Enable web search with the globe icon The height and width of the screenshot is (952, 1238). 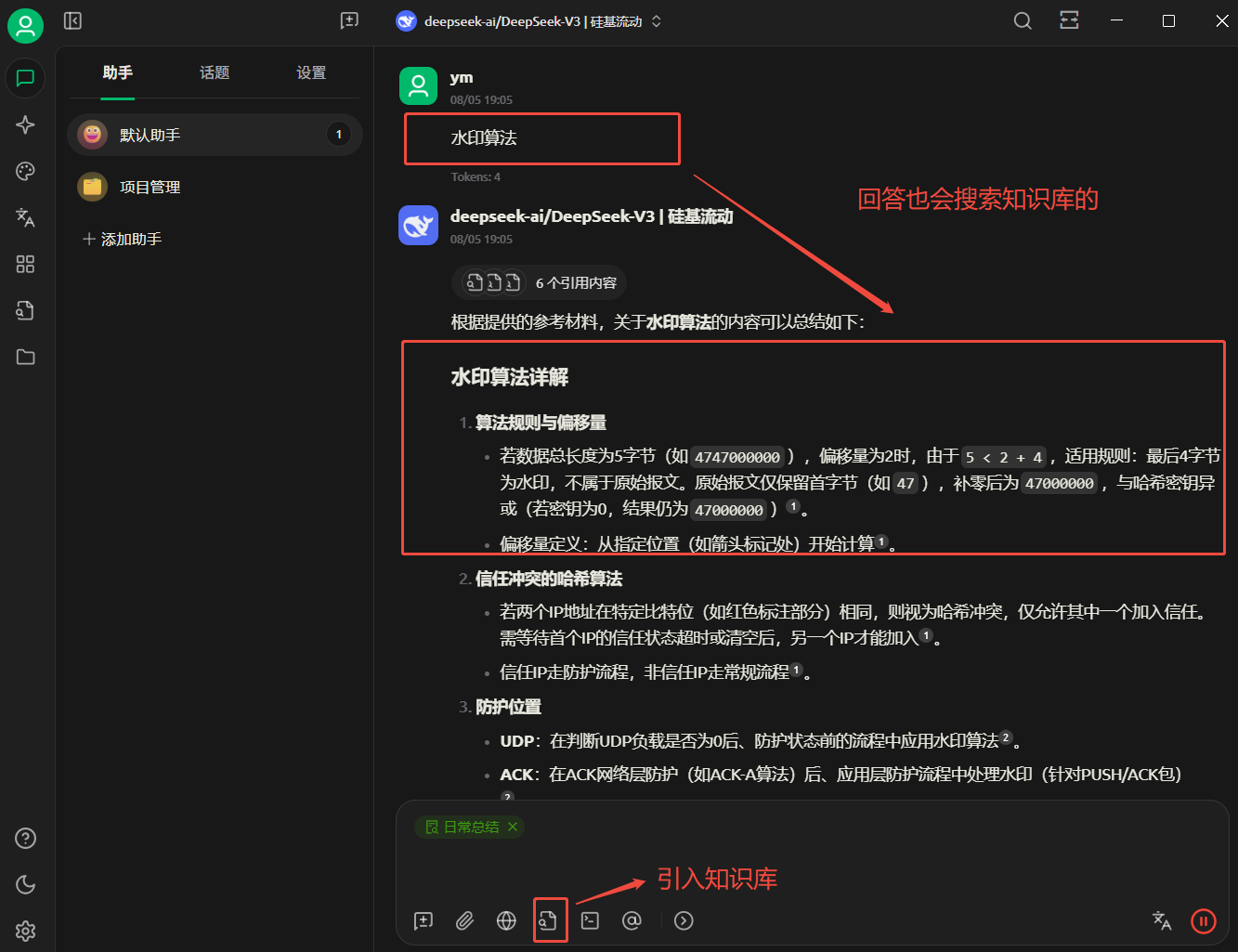click(x=506, y=920)
